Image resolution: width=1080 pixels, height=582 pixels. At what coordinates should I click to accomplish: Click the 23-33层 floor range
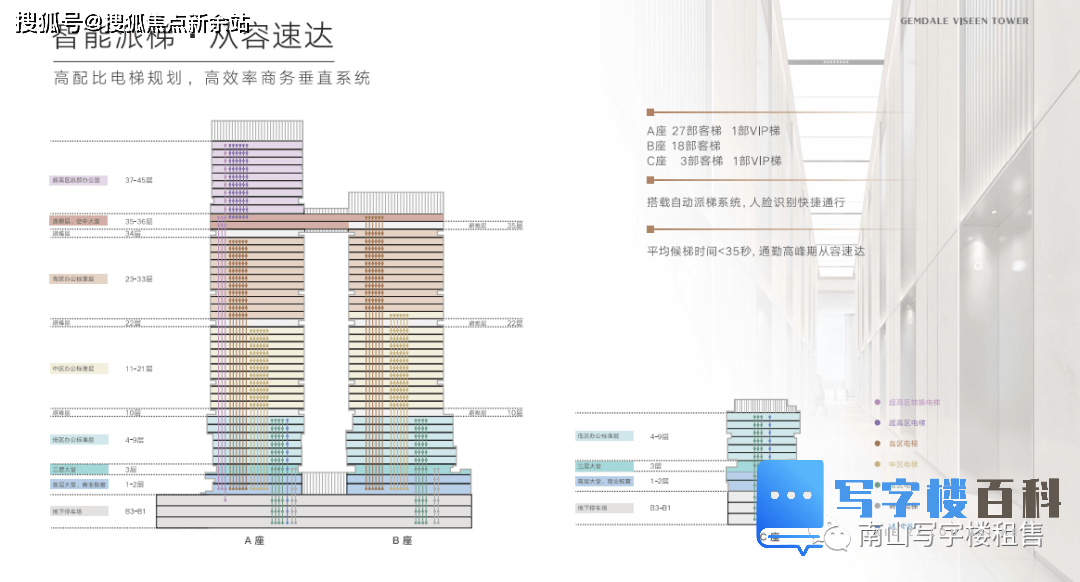click(138, 279)
